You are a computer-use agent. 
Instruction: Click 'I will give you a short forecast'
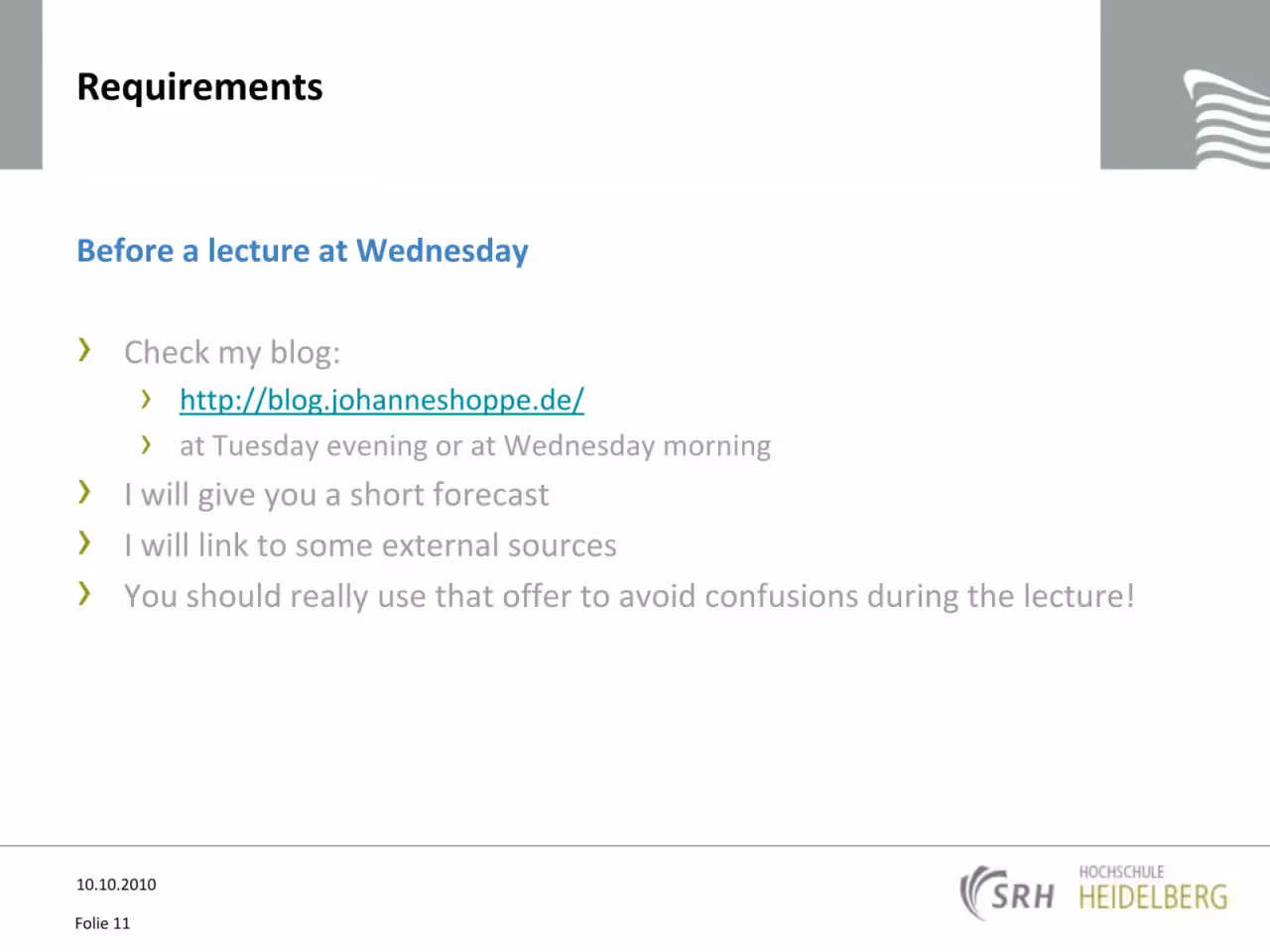336,495
